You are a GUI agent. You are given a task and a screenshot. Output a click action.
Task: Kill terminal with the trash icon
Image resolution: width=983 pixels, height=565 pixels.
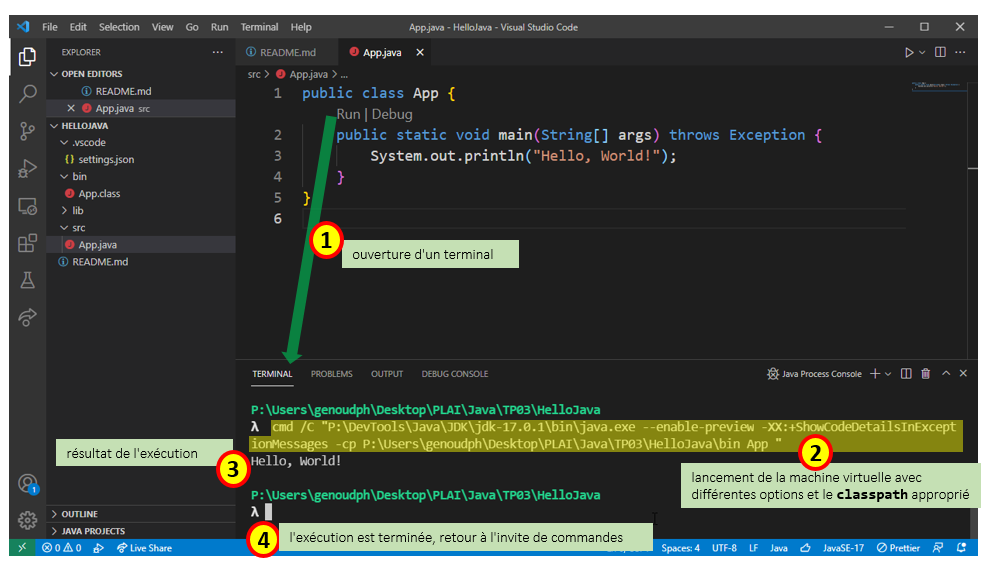925,374
